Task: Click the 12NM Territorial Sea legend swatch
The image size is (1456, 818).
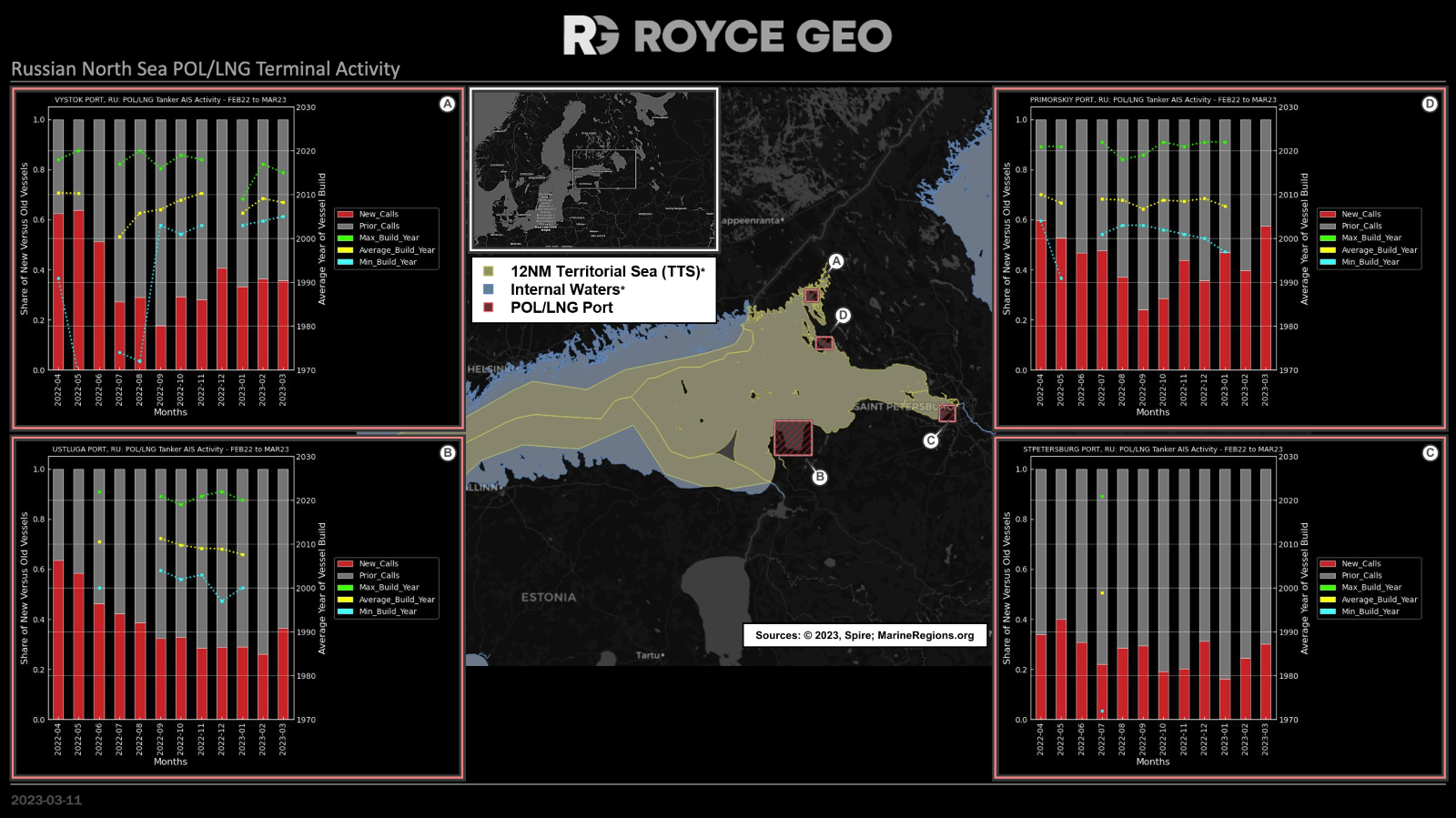Action: [x=488, y=271]
